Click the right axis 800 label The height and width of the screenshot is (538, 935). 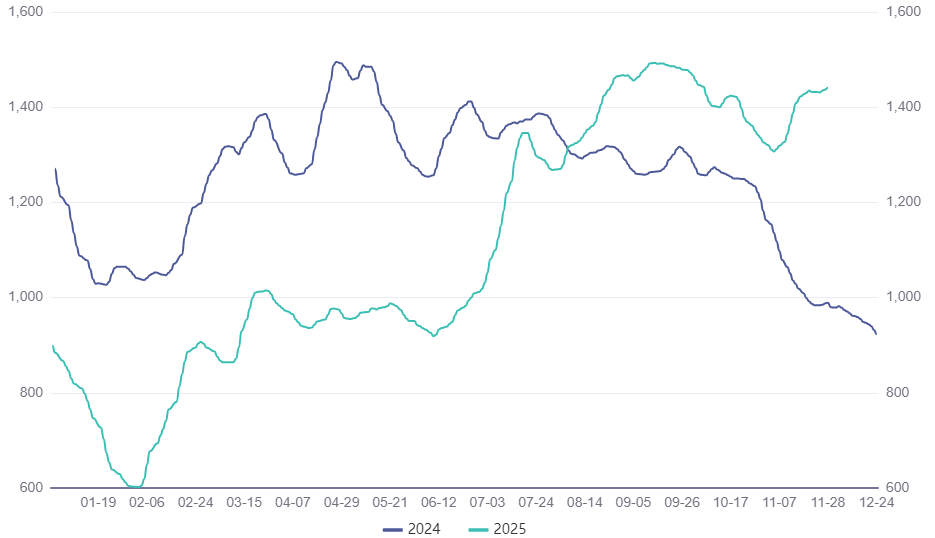coord(898,393)
